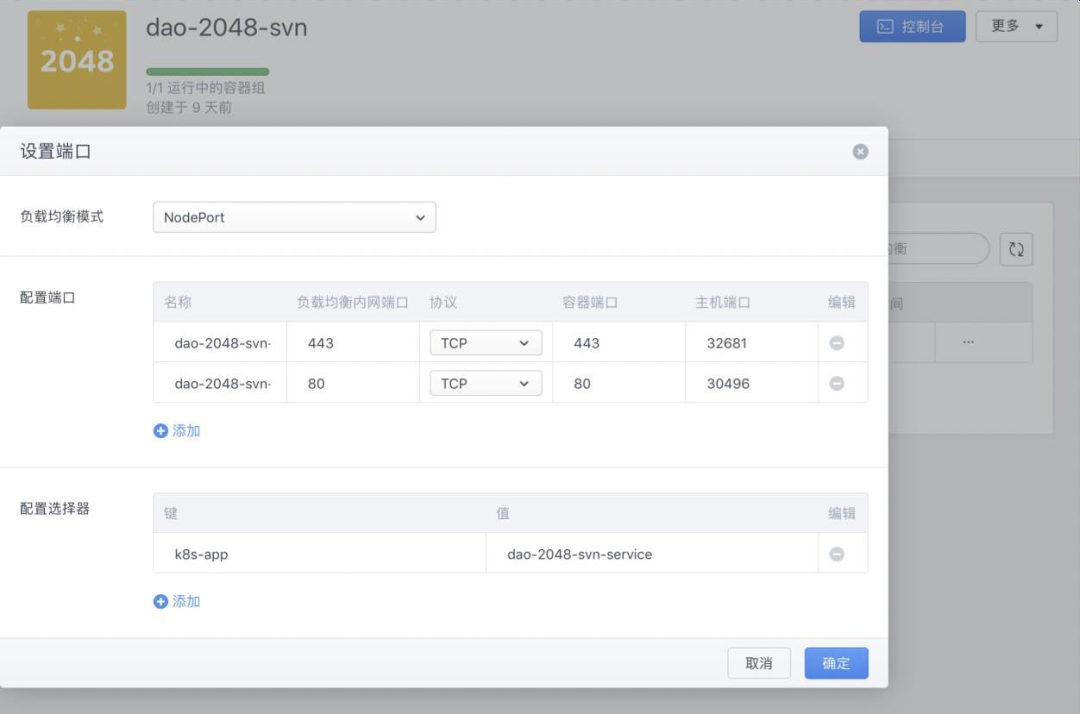The image size is (1080, 714).
Task: Open the 控制台 console button
Action: click(912, 27)
